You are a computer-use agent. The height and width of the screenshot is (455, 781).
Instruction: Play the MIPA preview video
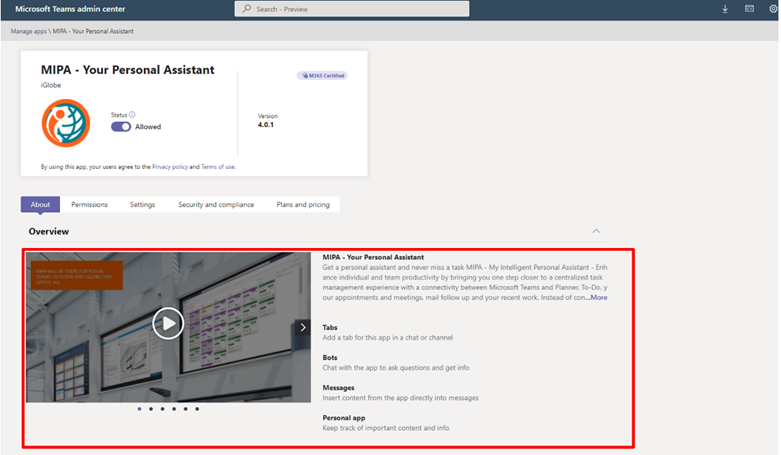168,323
